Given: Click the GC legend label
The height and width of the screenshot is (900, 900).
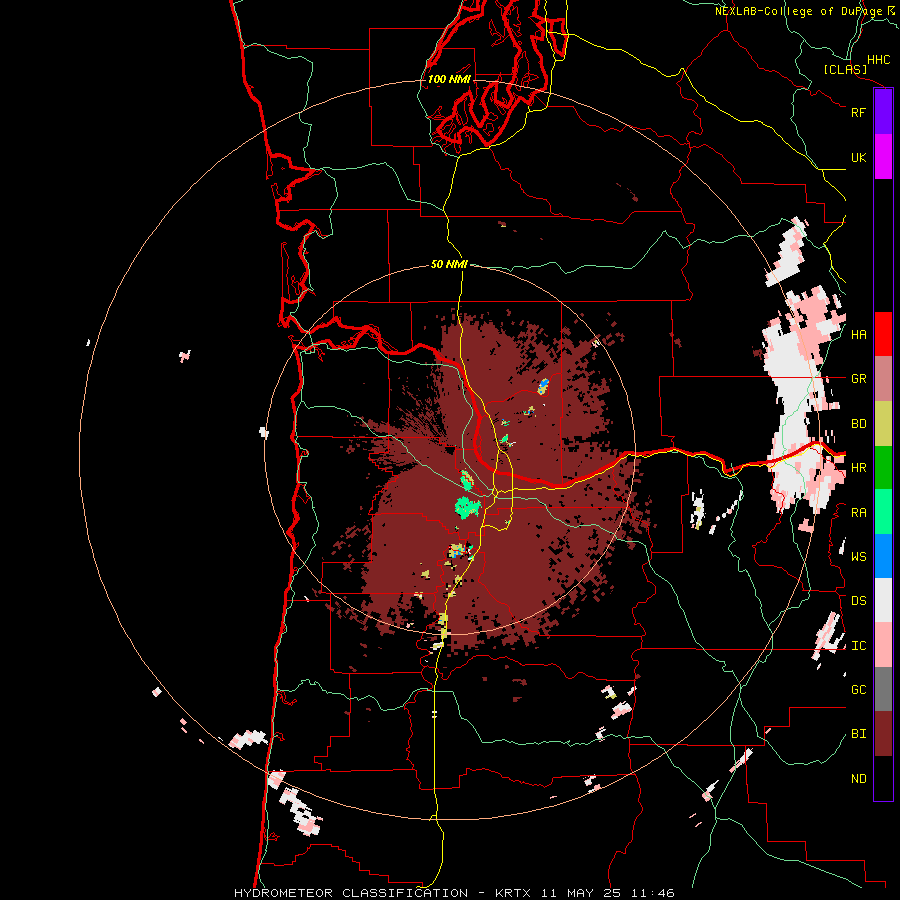Looking at the screenshot, I should click(x=858, y=690).
